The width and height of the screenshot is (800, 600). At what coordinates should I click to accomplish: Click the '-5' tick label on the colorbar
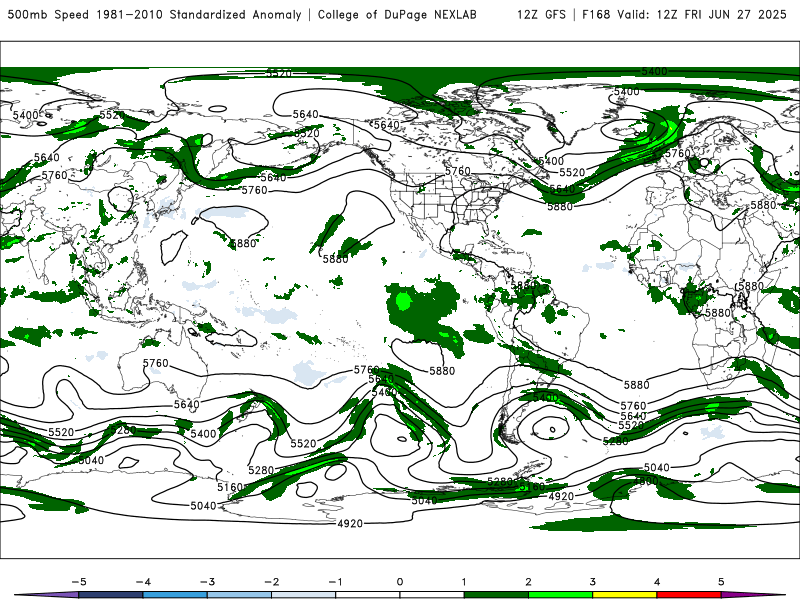coord(79,582)
